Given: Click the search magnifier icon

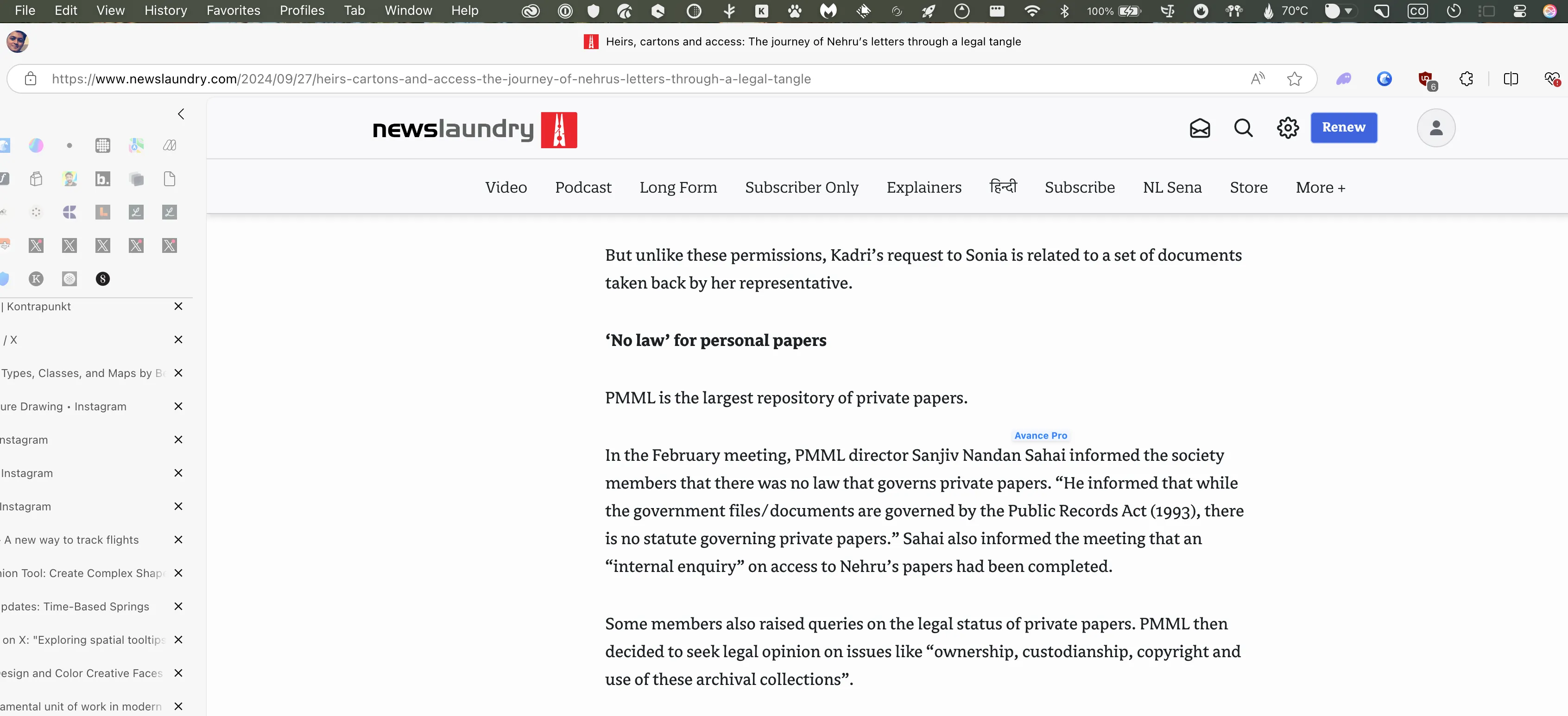Looking at the screenshot, I should pyautogui.click(x=1243, y=128).
